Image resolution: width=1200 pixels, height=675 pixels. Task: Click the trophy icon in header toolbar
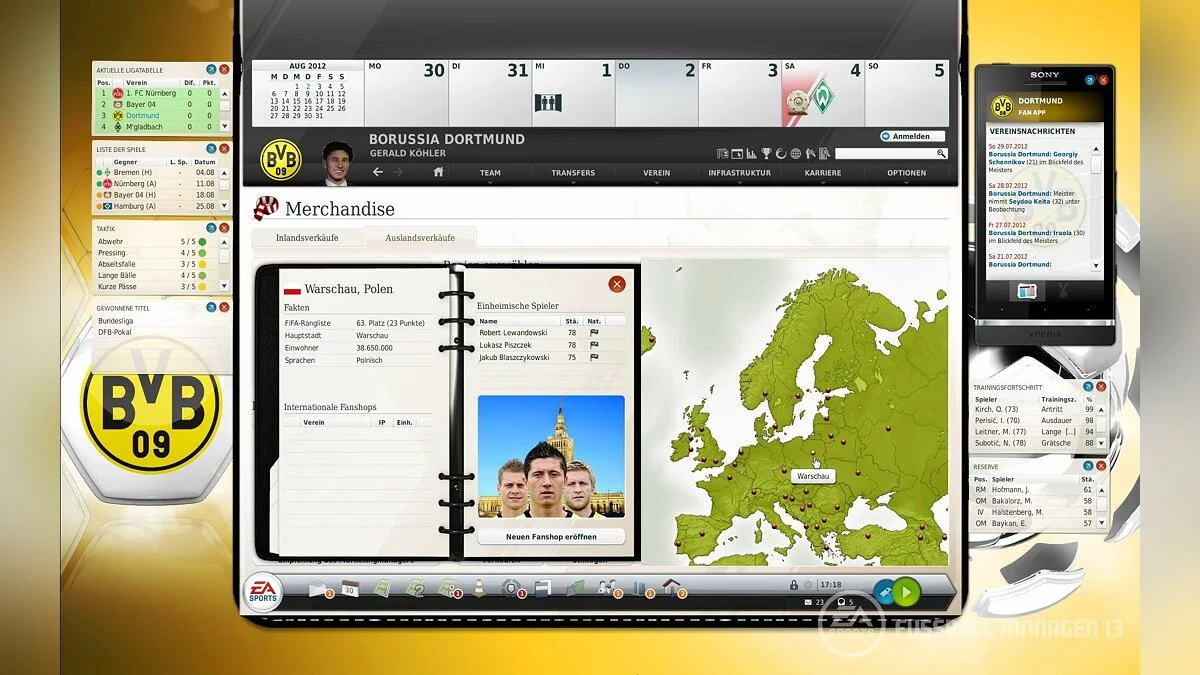[766, 154]
